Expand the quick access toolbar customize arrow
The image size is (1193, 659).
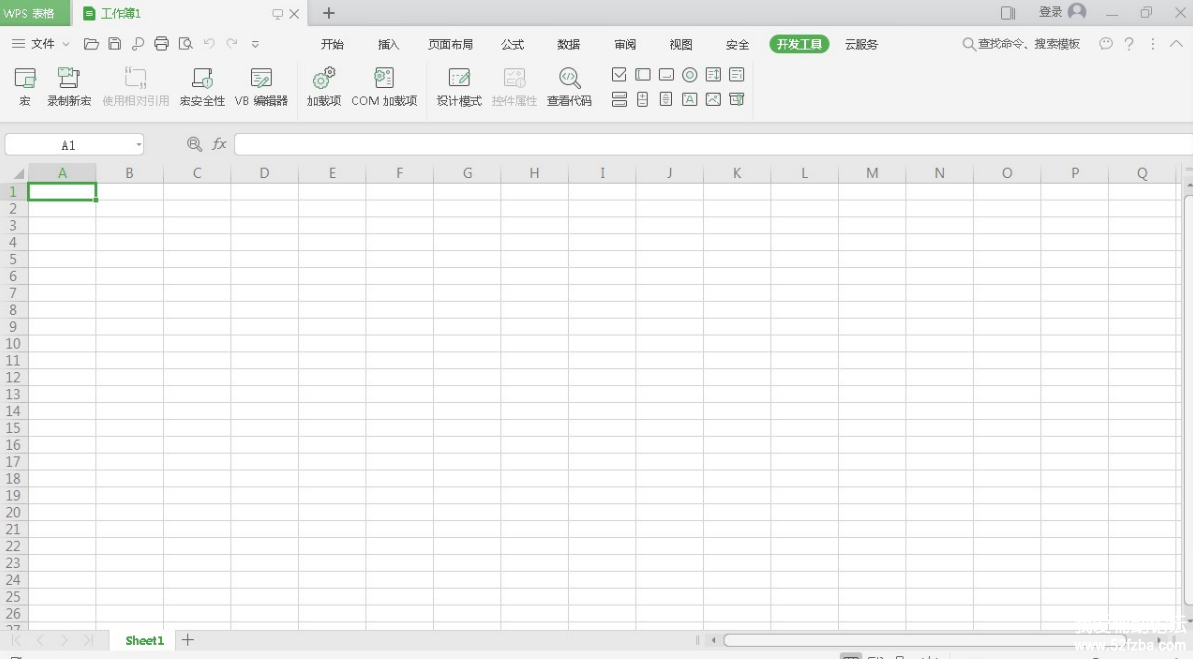tap(255, 44)
